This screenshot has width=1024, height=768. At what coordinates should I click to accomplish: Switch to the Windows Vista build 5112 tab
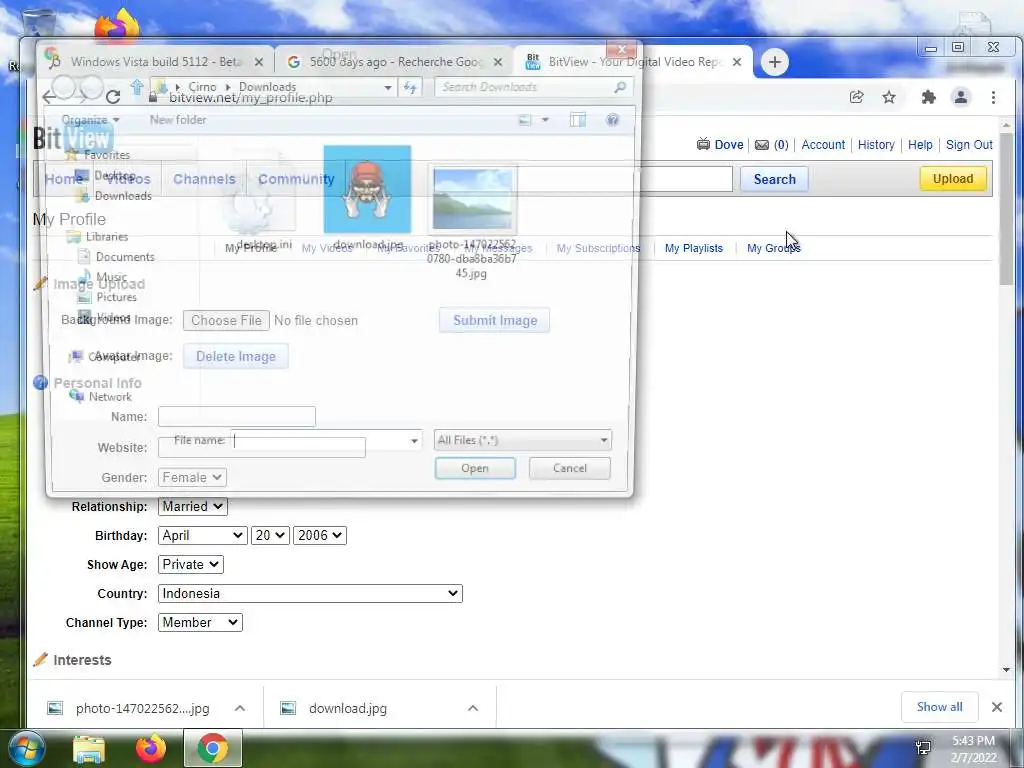coord(155,62)
